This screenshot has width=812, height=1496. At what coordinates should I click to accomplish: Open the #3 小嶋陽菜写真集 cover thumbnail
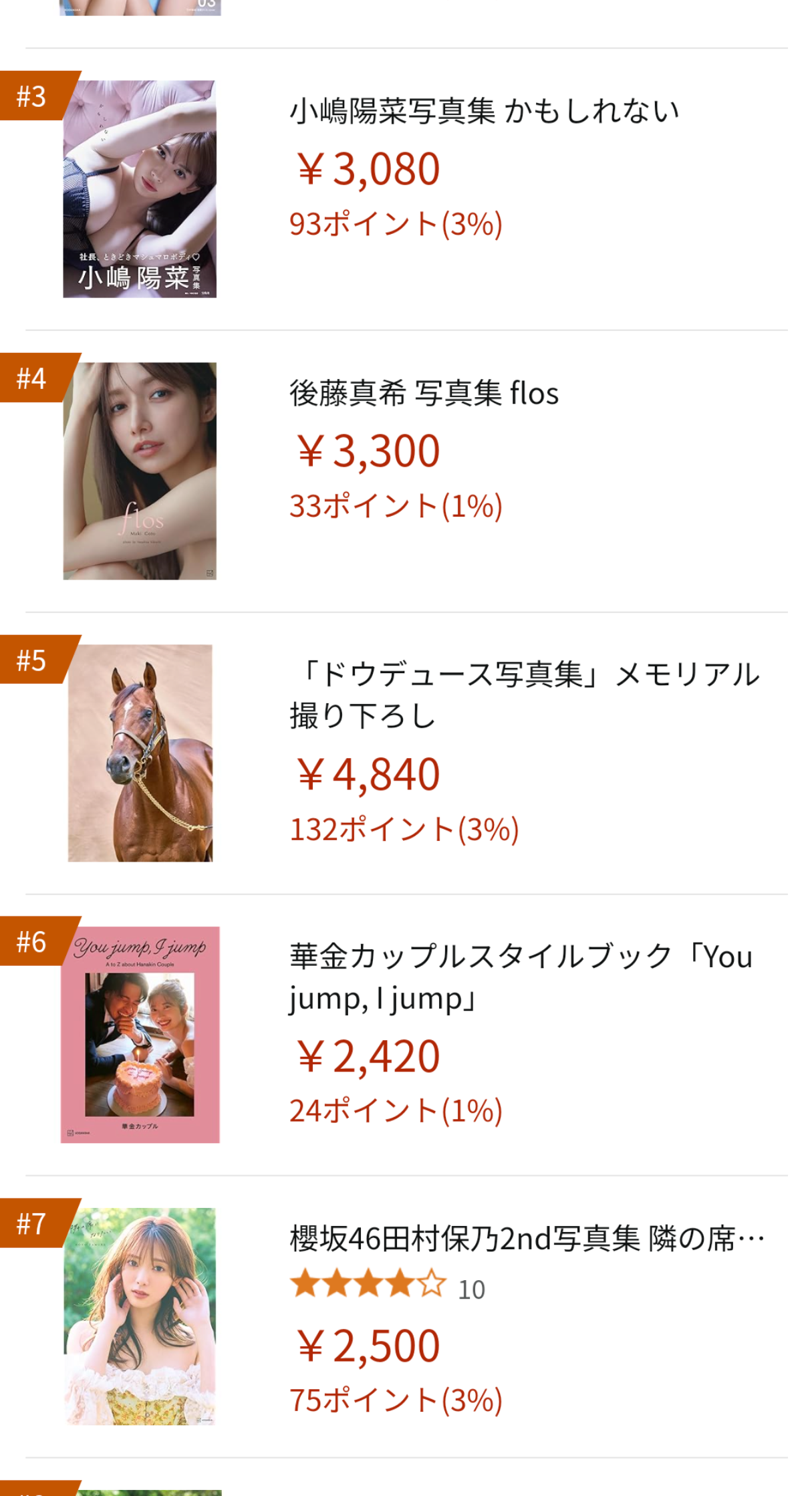coord(140,189)
